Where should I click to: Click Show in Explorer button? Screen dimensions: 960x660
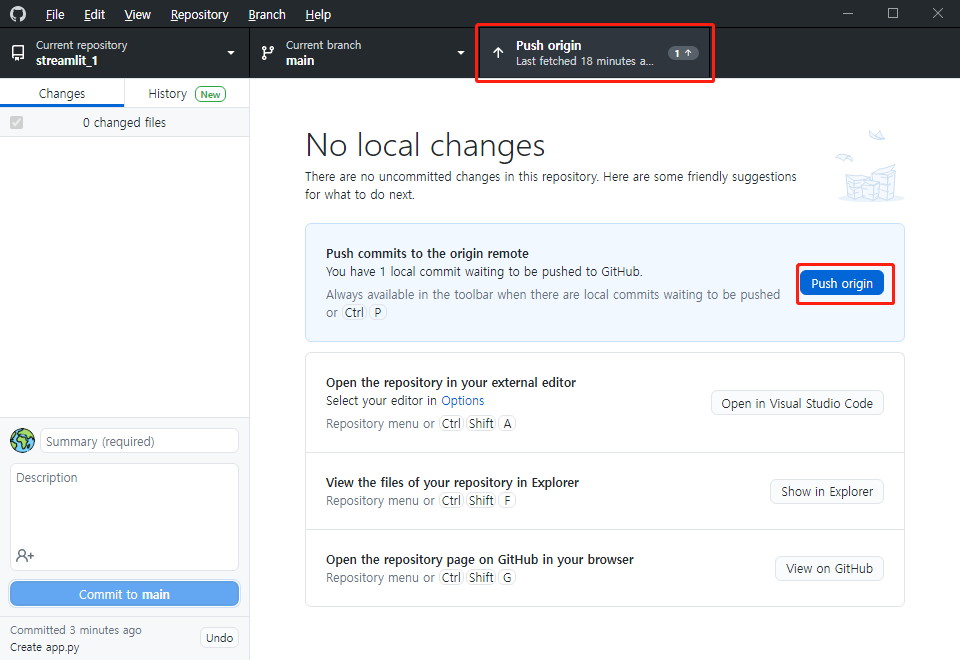pos(827,492)
